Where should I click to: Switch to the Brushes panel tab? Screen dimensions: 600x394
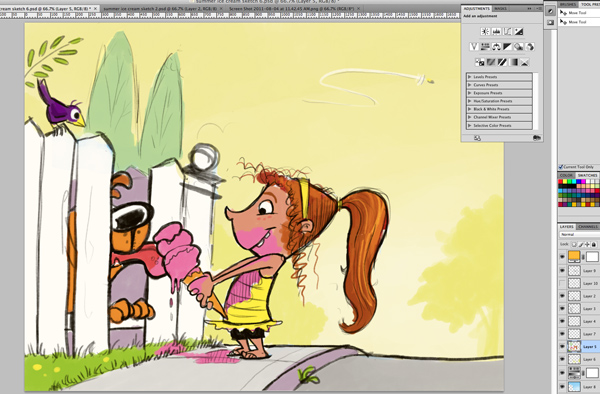[568, 4]
